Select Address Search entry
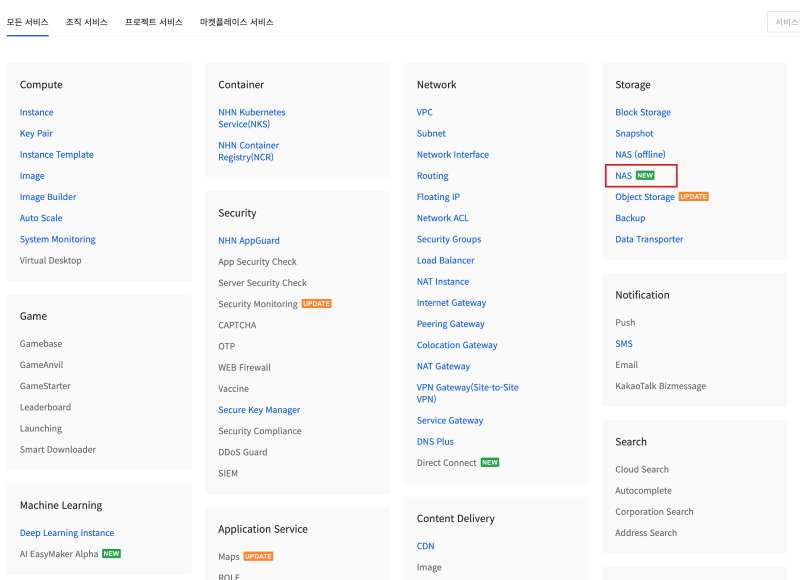The height and width of the screenshot is (580, 800). (646, 533)
